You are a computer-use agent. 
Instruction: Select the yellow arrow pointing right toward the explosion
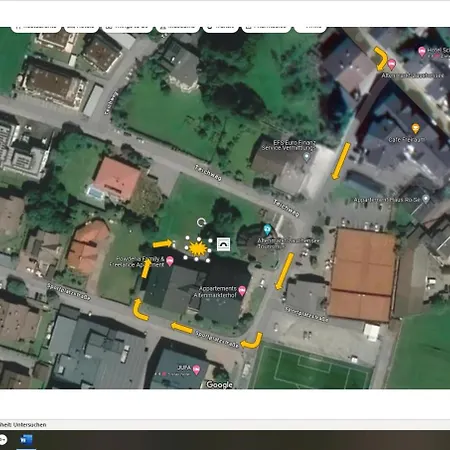click(162, 244)
